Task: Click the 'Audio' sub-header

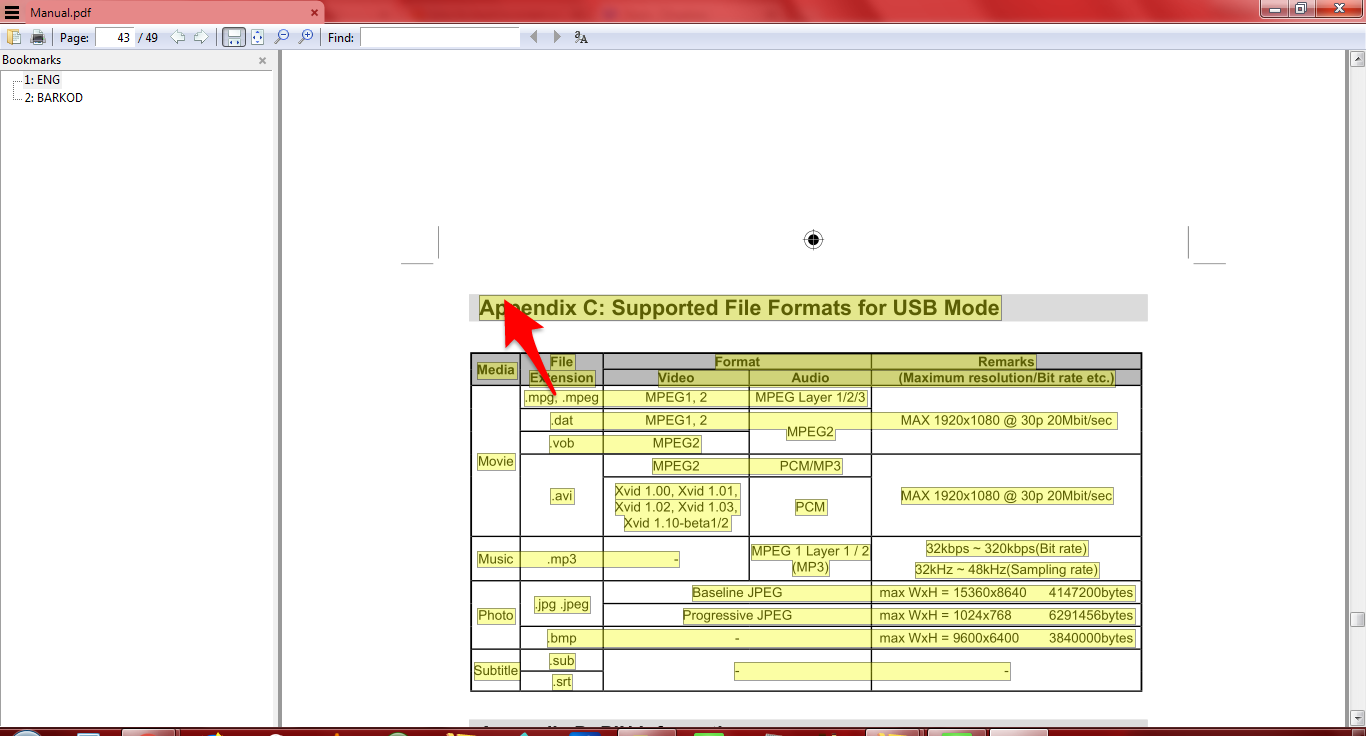Action: click(810, 378)
